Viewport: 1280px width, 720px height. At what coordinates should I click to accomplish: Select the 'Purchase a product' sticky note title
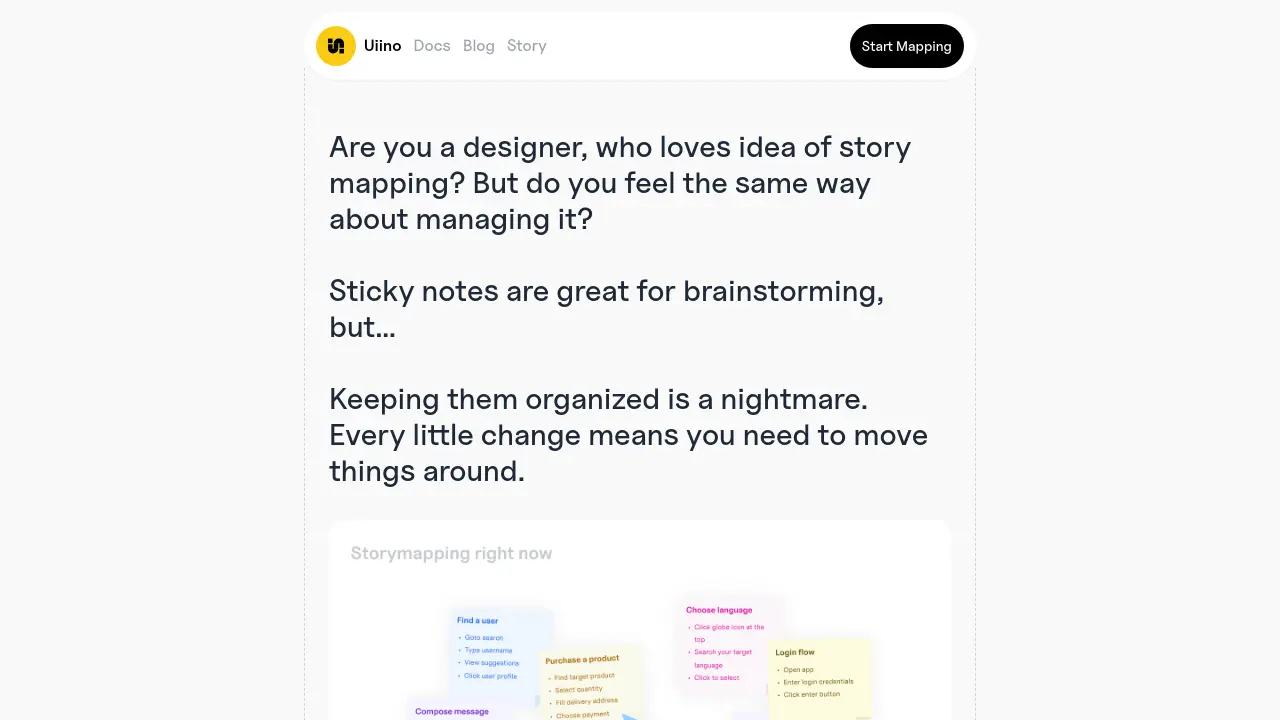point(582,660)
